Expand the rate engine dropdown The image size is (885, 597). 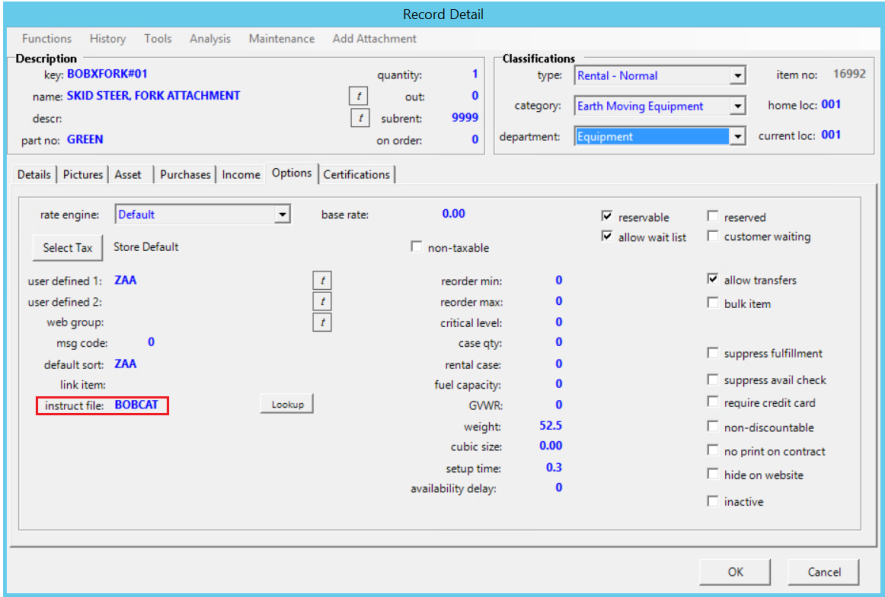(x=282, y=214)
